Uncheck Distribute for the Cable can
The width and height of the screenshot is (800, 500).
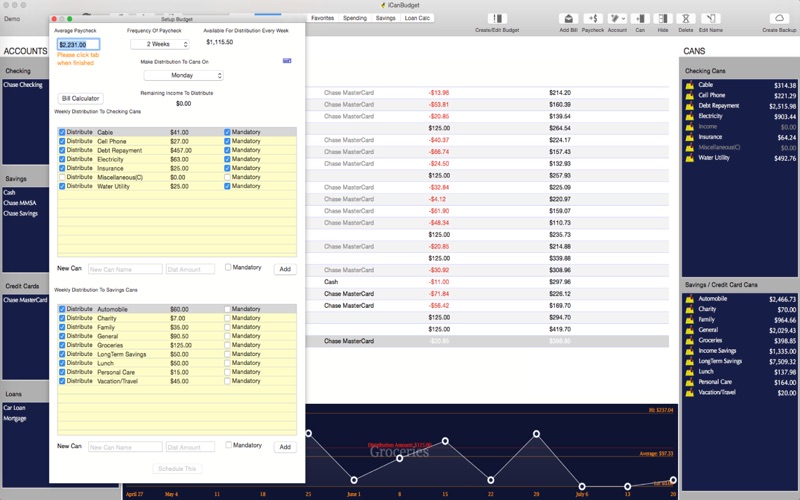(x=62, y=132)
